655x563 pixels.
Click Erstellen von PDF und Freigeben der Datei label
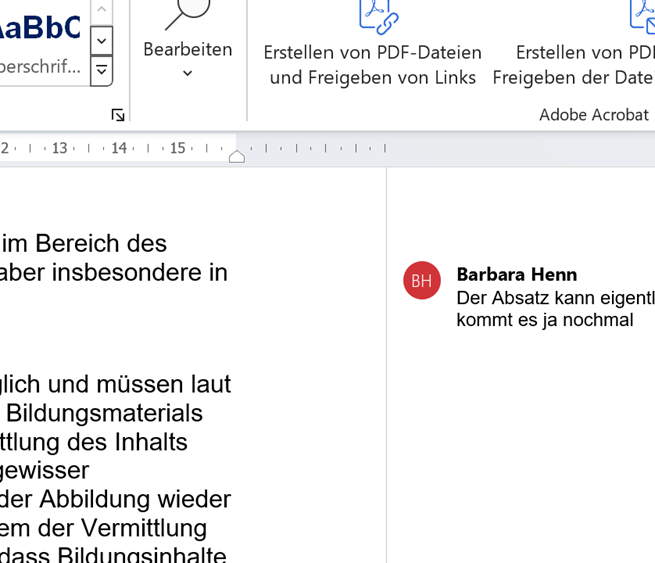click(574, 65)
